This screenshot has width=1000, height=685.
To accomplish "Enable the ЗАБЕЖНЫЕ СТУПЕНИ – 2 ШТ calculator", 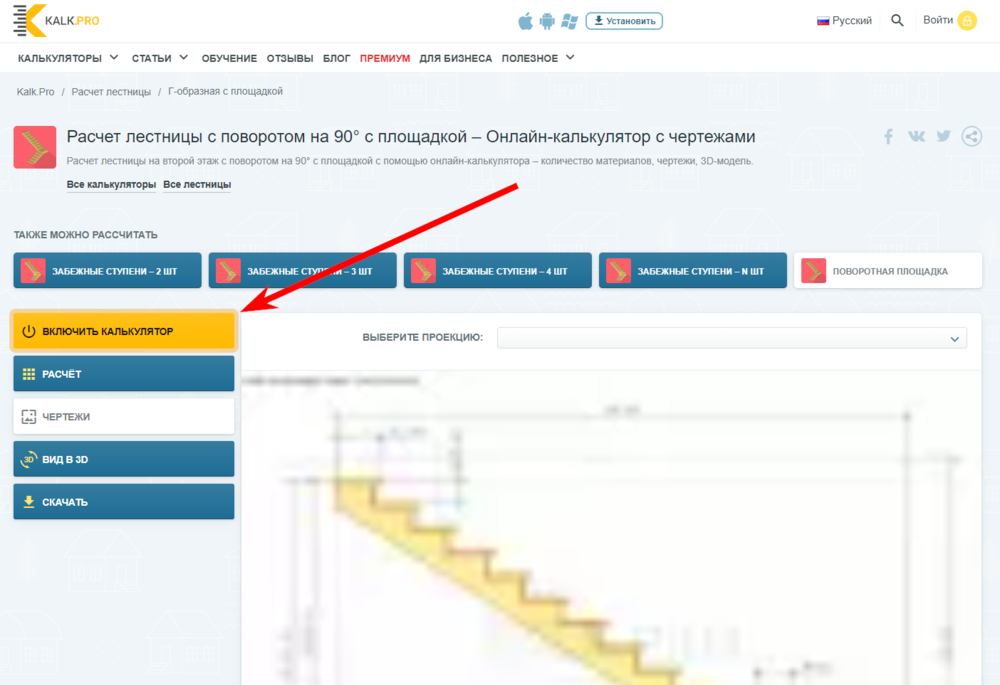I will click(107, 270).
